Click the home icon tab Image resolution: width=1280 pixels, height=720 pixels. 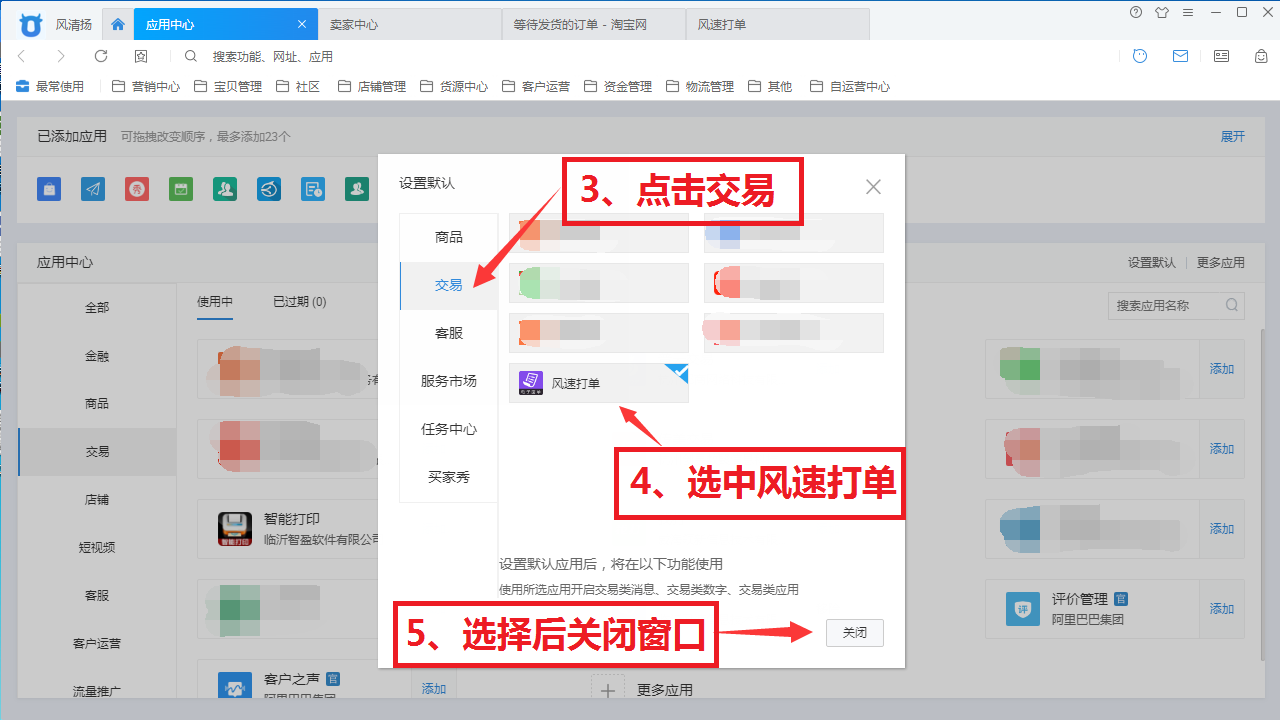click(x=118, y=24)
